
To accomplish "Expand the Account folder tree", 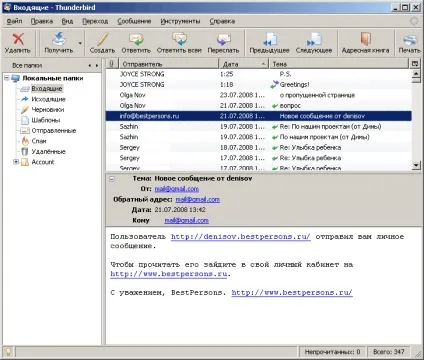I will (x=16, y=162).
